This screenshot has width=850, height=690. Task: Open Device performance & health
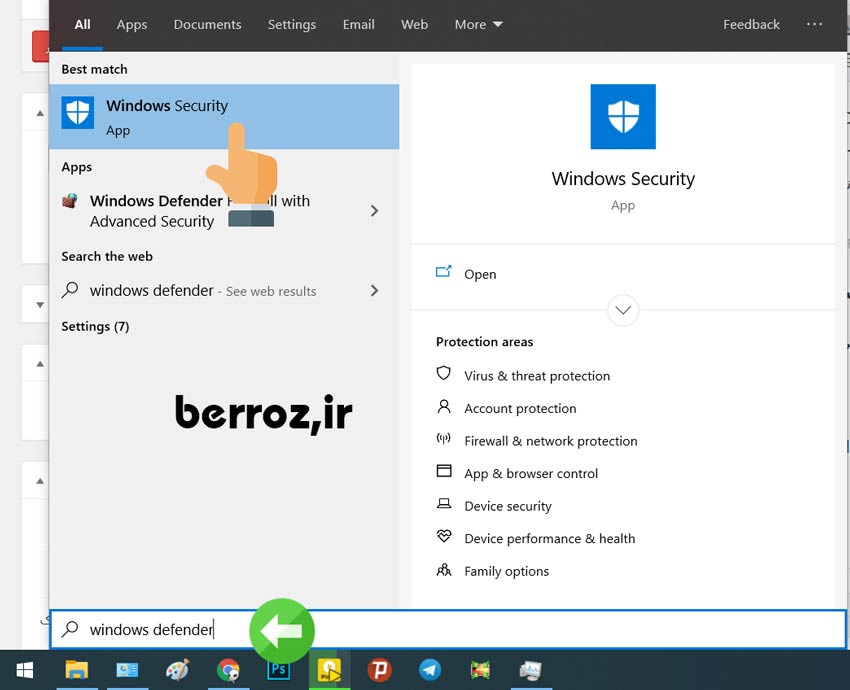tap(549, 538)
